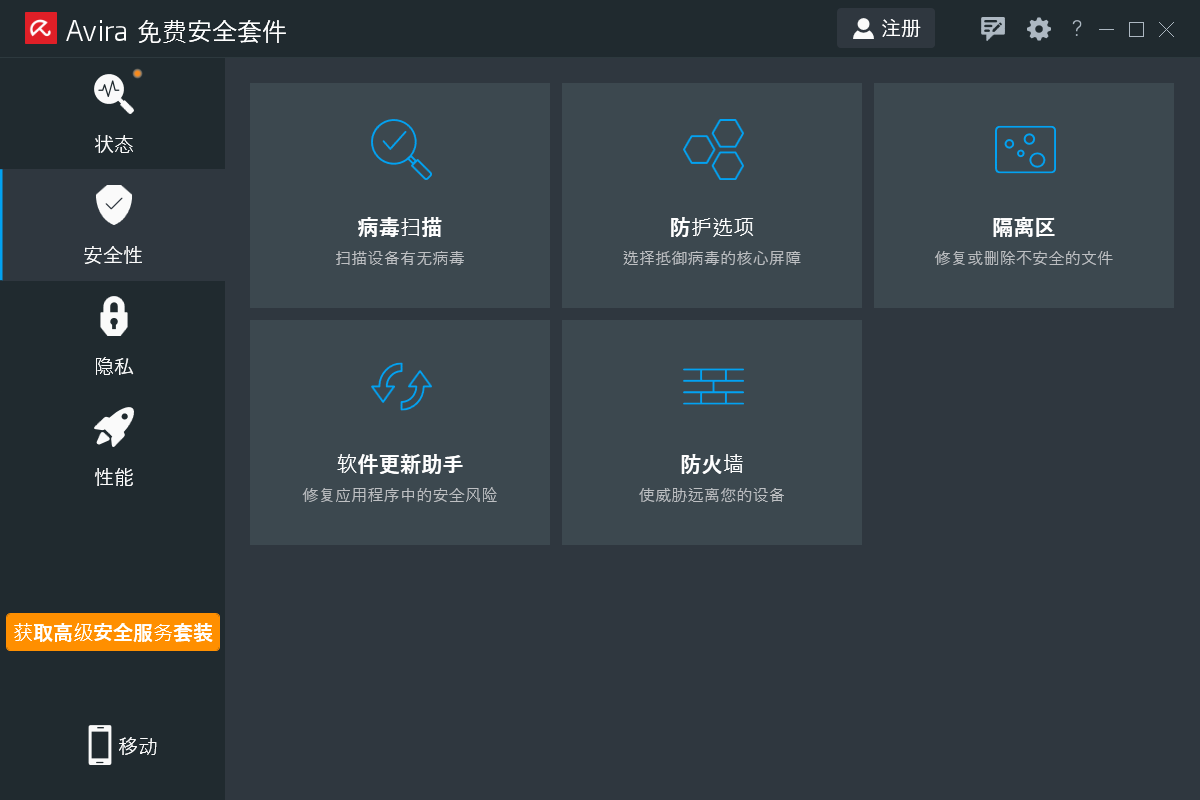Click the question mark help icon

pyautogui.click(x=1077, y=29)
